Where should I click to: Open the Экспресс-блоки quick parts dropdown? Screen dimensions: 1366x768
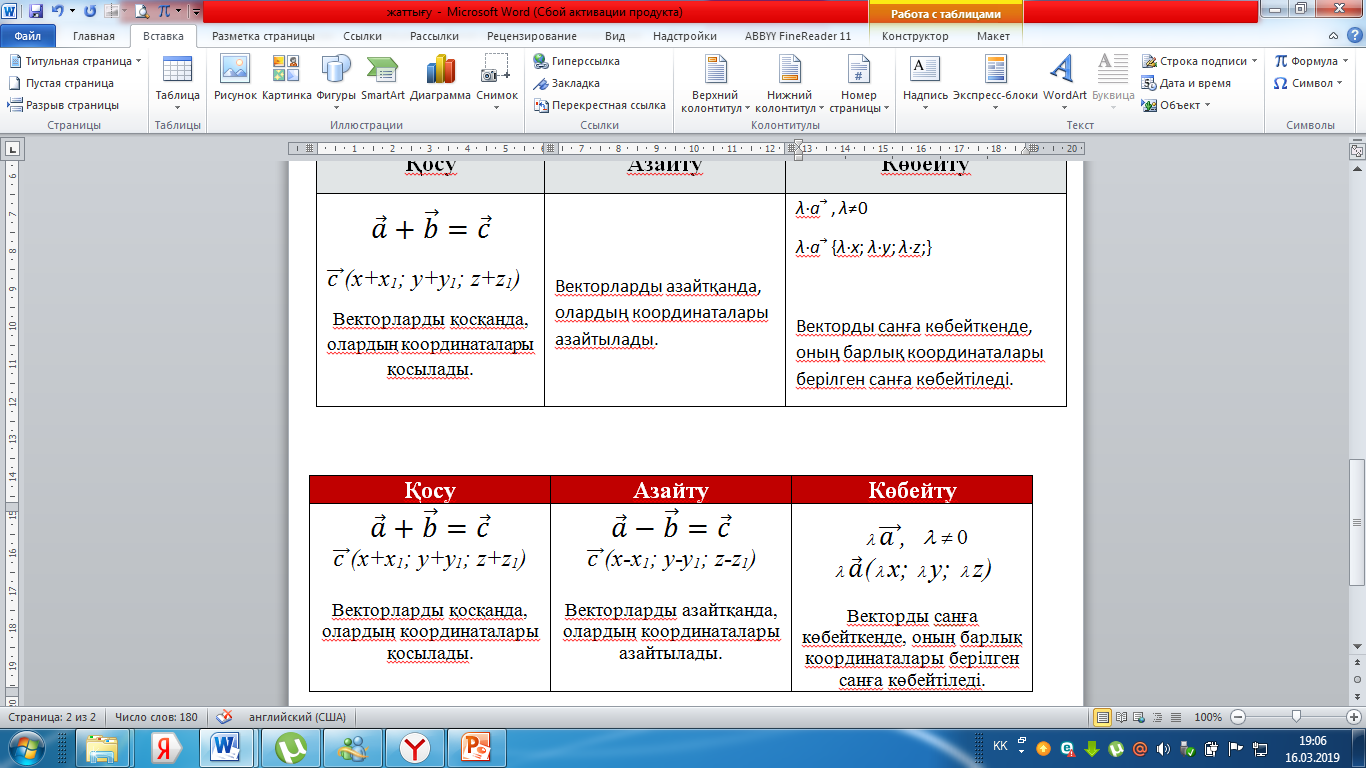(996, 82)
